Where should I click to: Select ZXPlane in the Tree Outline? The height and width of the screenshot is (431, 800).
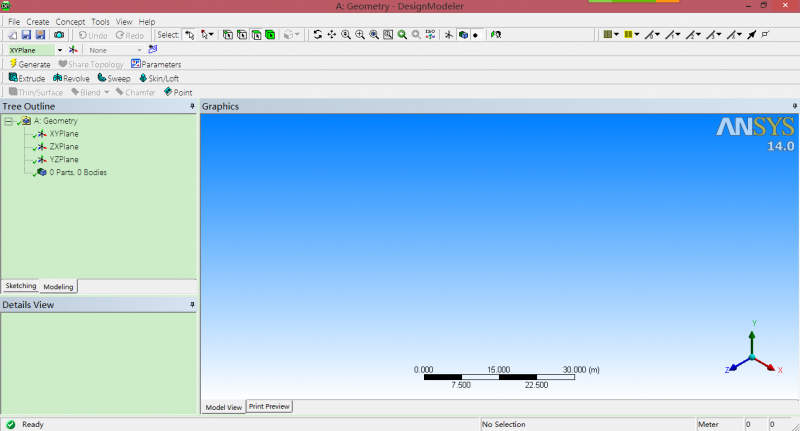[x=64, y=146]
